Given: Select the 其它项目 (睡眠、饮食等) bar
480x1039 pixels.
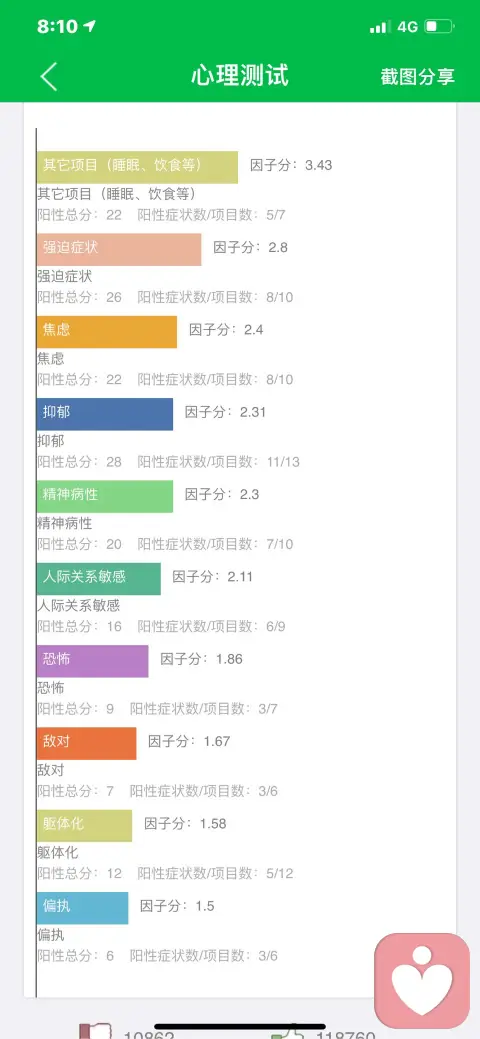Looking at the screenshot, I should click(137, 168).
